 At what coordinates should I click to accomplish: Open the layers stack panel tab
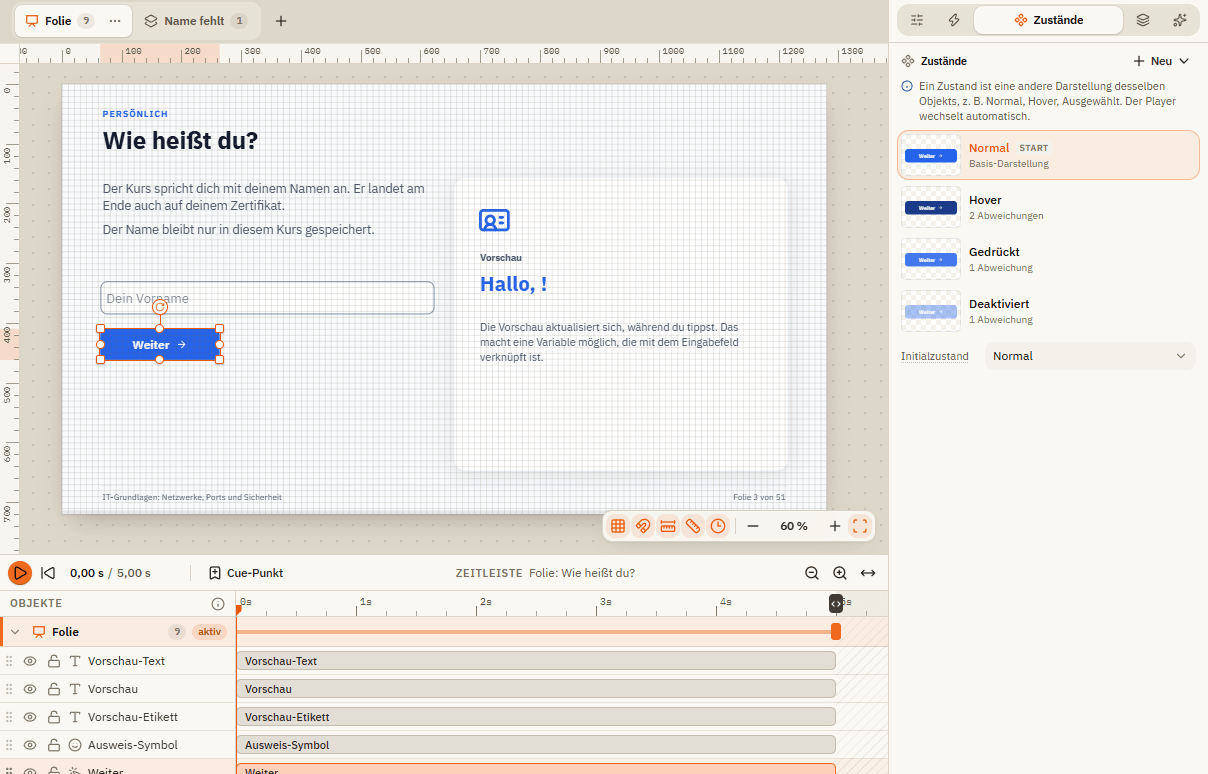point(1143,20)
